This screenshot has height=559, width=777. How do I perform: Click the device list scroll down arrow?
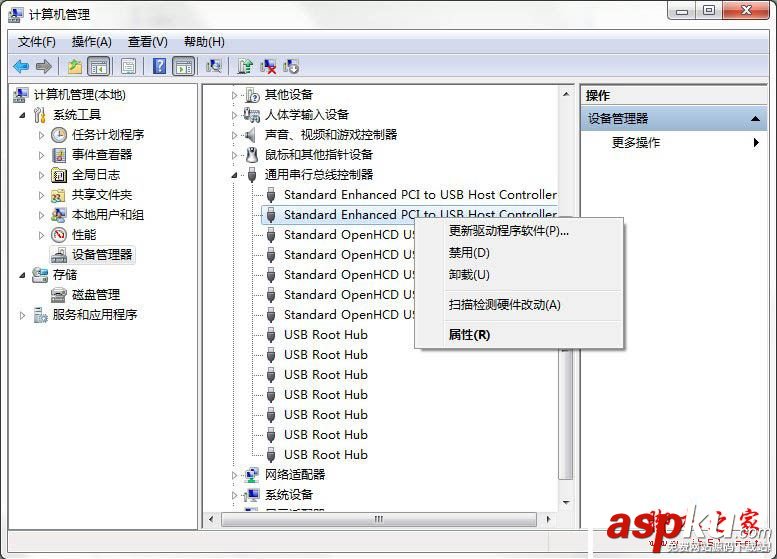click(566, 503)
